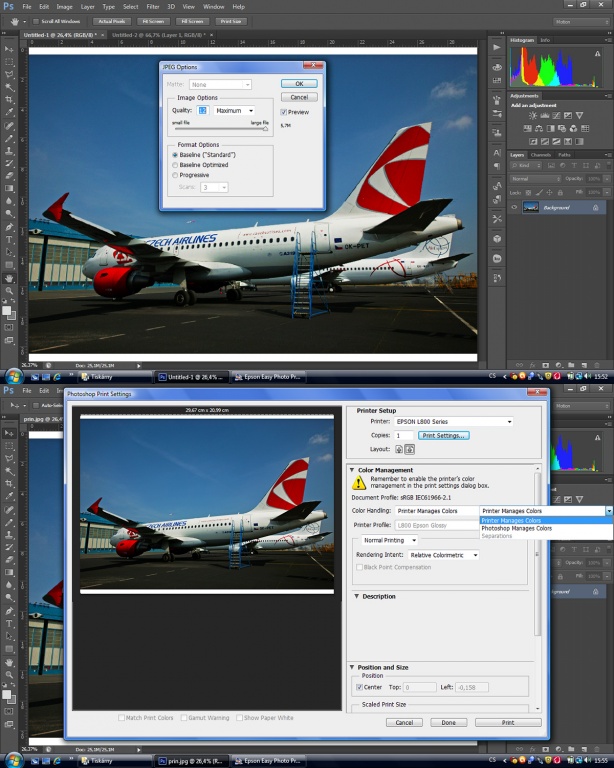Select the Clone Stamp tool in upper toolbar
The width and height of the screenshot is (614, 768).
click(x=9, y=151)
